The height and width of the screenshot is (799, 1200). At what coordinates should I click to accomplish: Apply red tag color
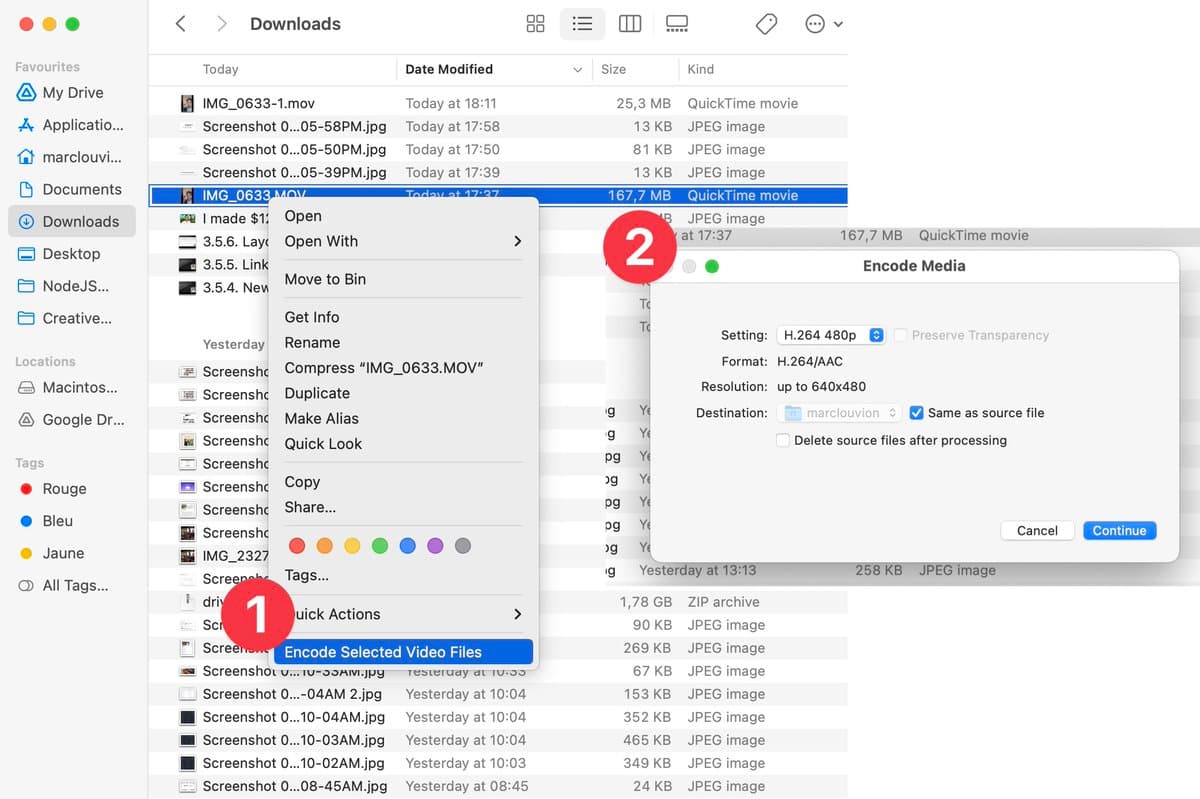pyautogui.click(x=296, y=546)
